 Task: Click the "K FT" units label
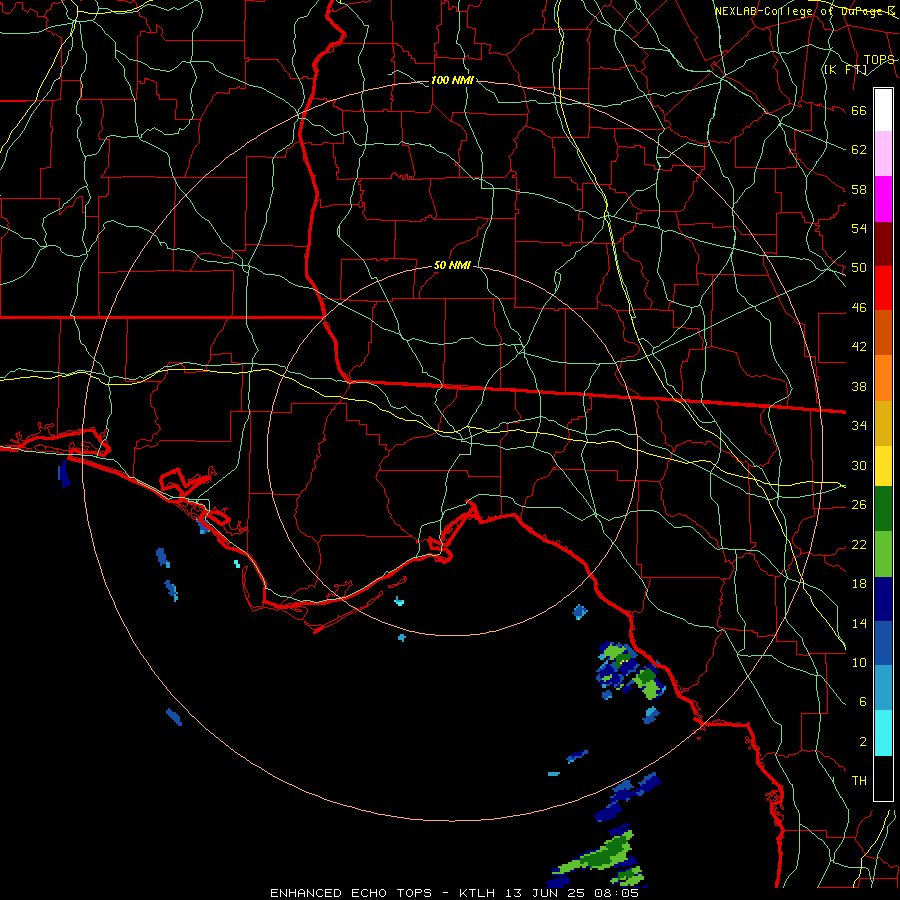tap(845, 69)
